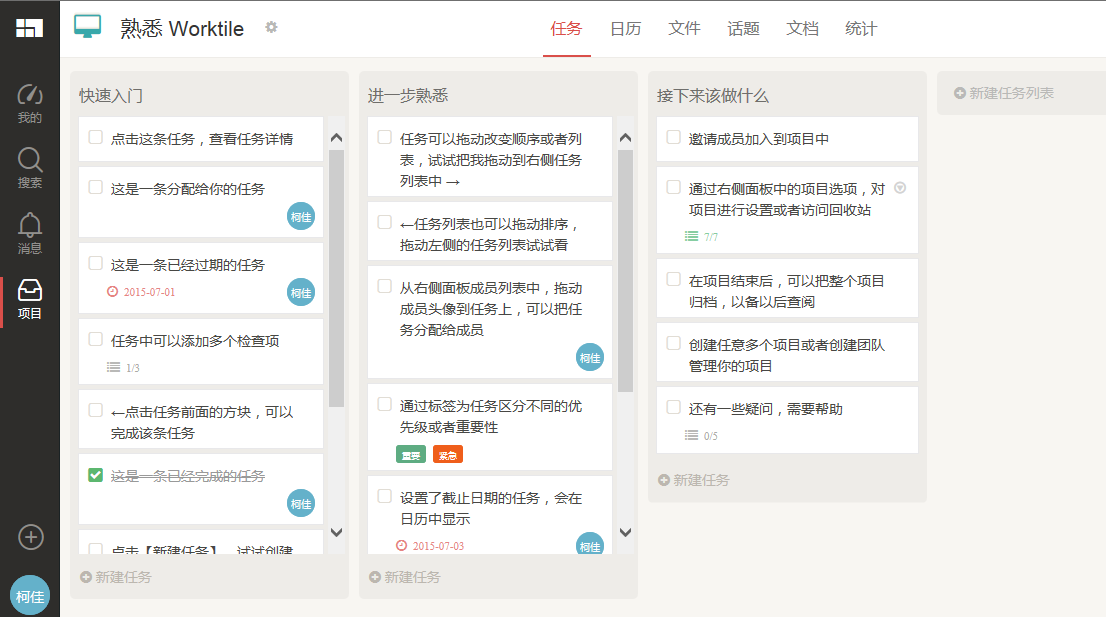The width and height of the screenshot is (1106, 620).
Task: Click the 0/5 checklist icon
Action: (691, 435)
